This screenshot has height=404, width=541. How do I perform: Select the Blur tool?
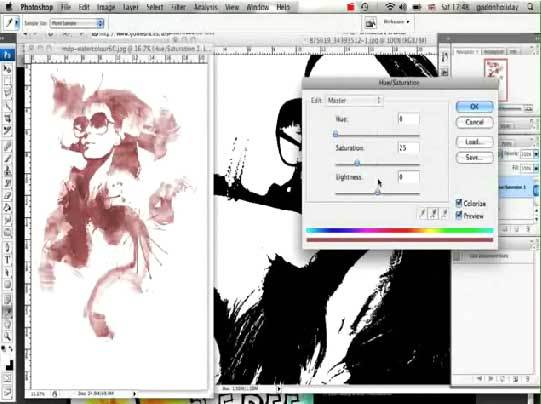point(7,221)
